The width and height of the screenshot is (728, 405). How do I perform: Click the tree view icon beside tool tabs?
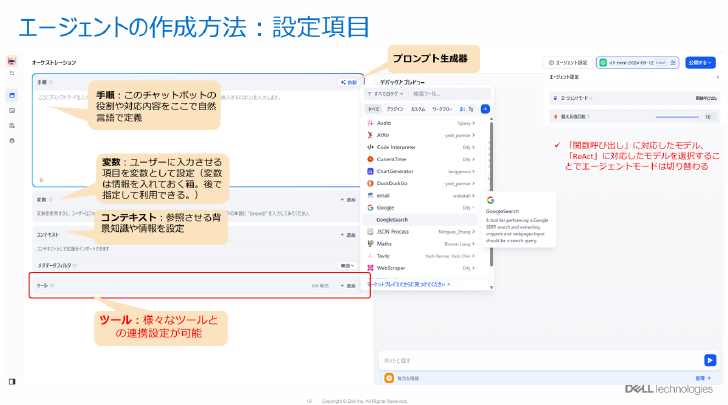[471, 109]
